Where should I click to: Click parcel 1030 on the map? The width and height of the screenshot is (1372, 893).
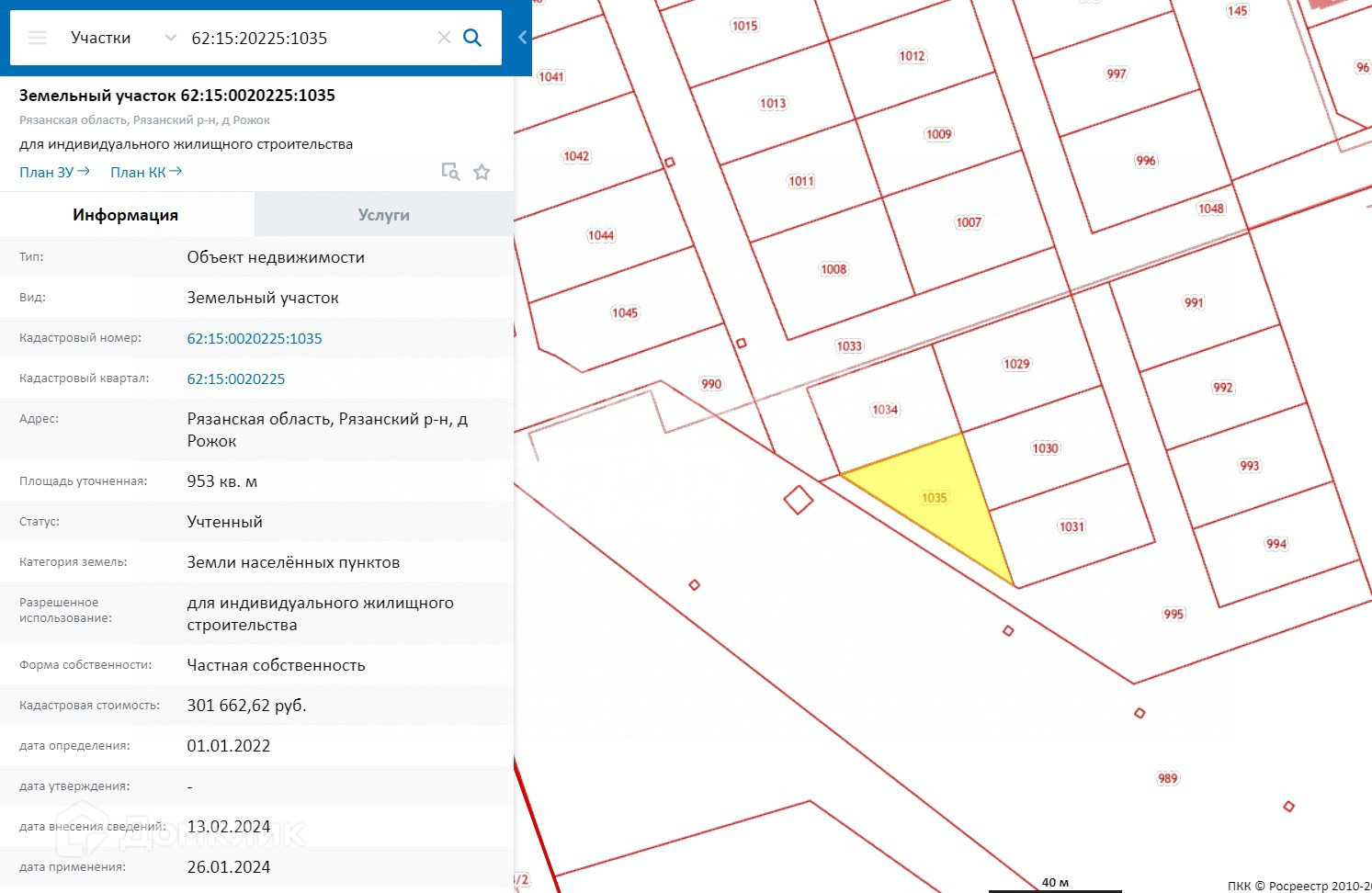(1046, 448)
